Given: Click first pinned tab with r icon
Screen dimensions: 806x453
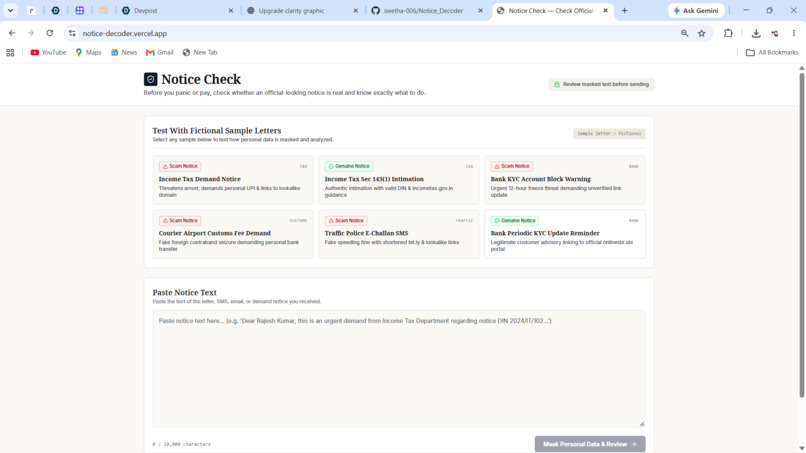Looking at the screenshot, I should coord(31,10).
